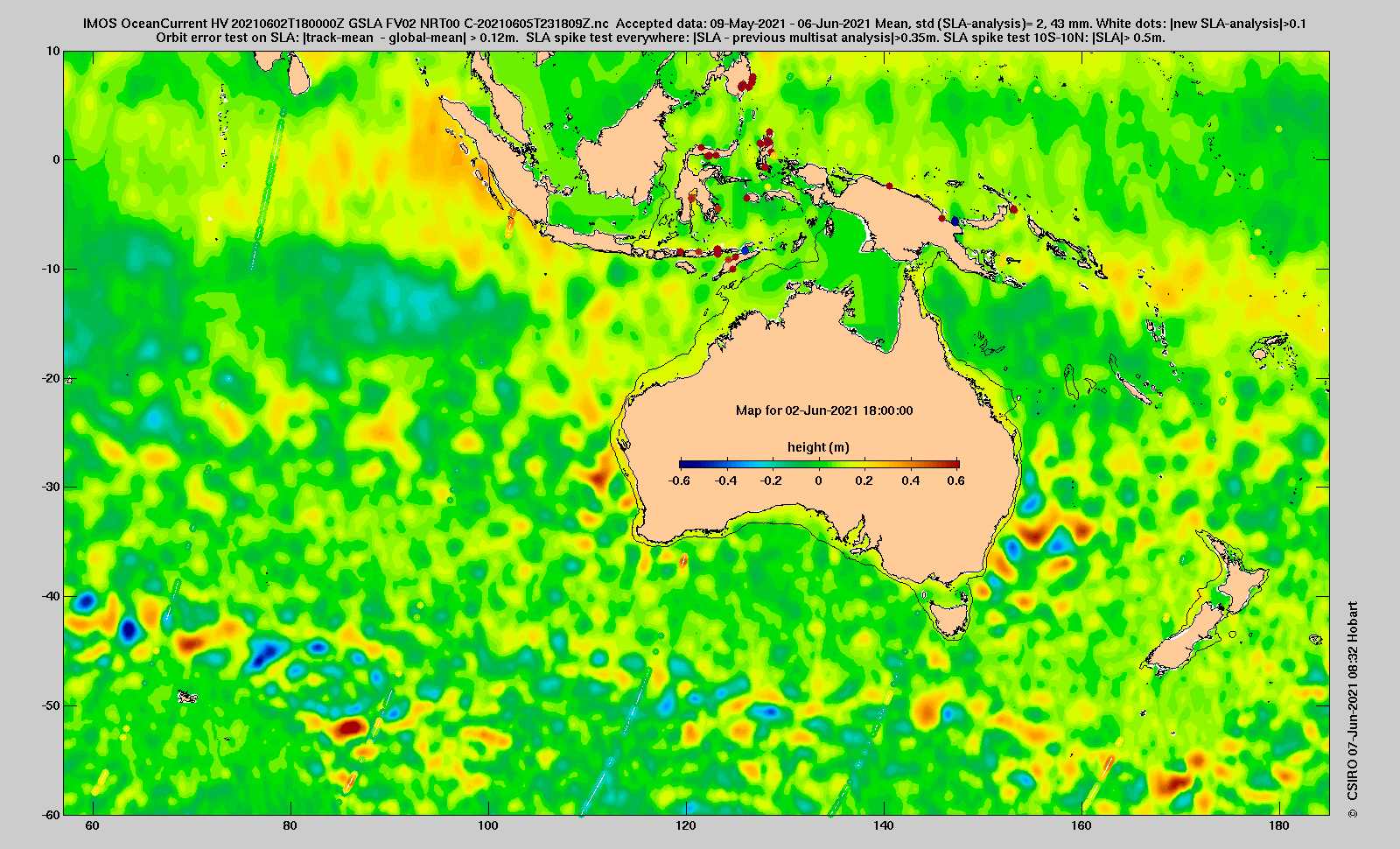Click the '-0.4' colorbar tick label
The height and width of the screenshot is (849, 1400).
[726, 481]
